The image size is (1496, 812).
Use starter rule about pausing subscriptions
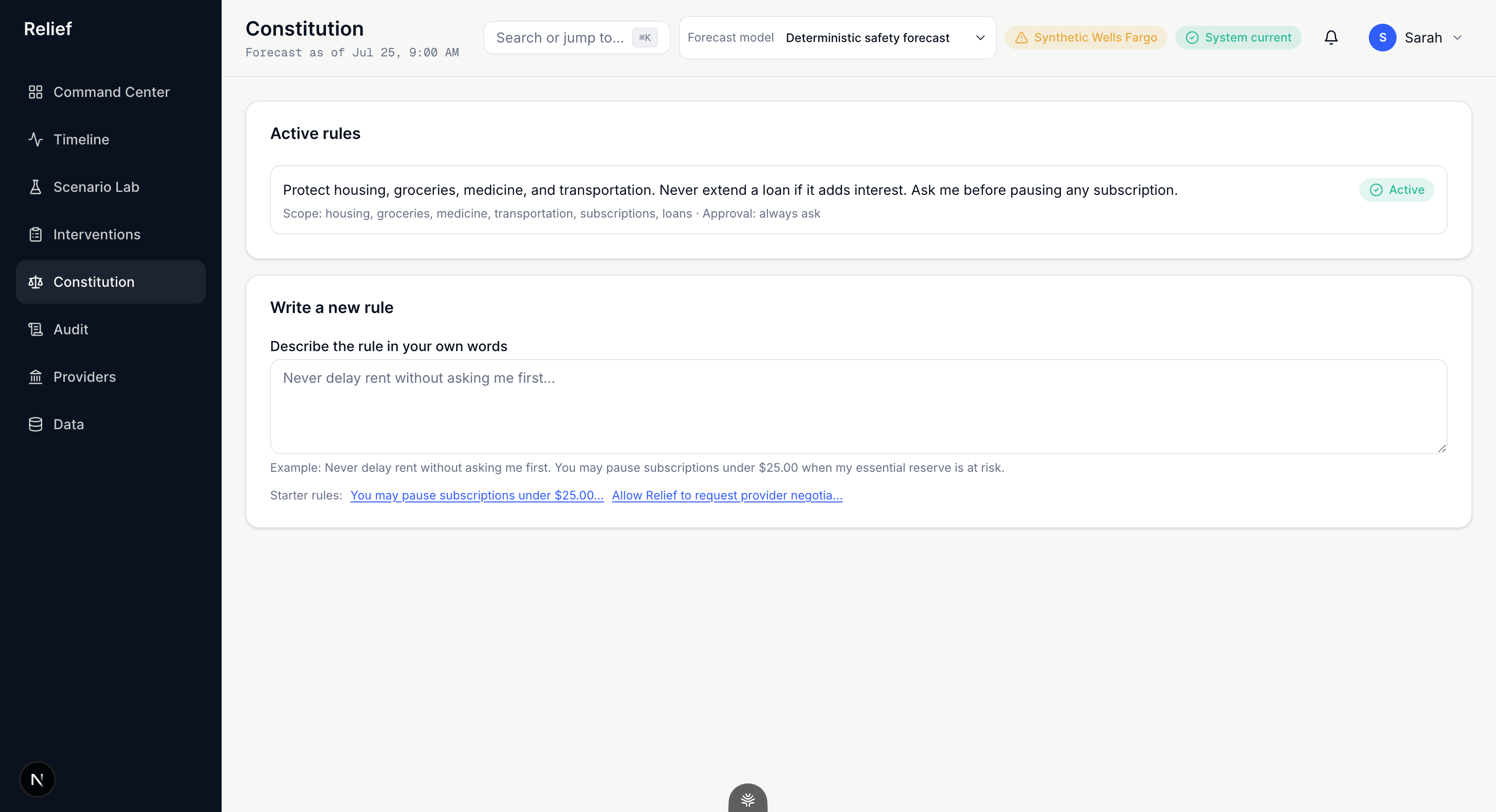tap(477, 495)
